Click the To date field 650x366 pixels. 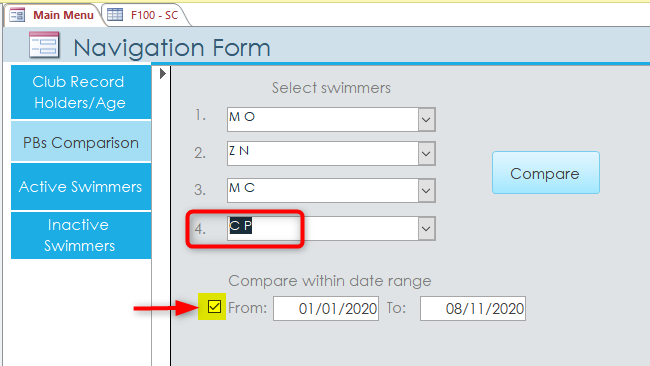tap(473, 308)
